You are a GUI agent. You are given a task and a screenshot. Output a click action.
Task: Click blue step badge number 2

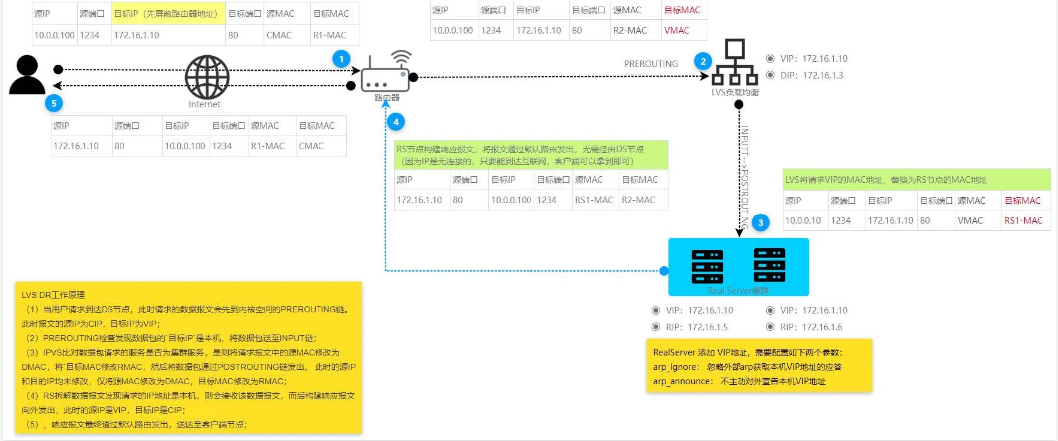click(704, 60)
